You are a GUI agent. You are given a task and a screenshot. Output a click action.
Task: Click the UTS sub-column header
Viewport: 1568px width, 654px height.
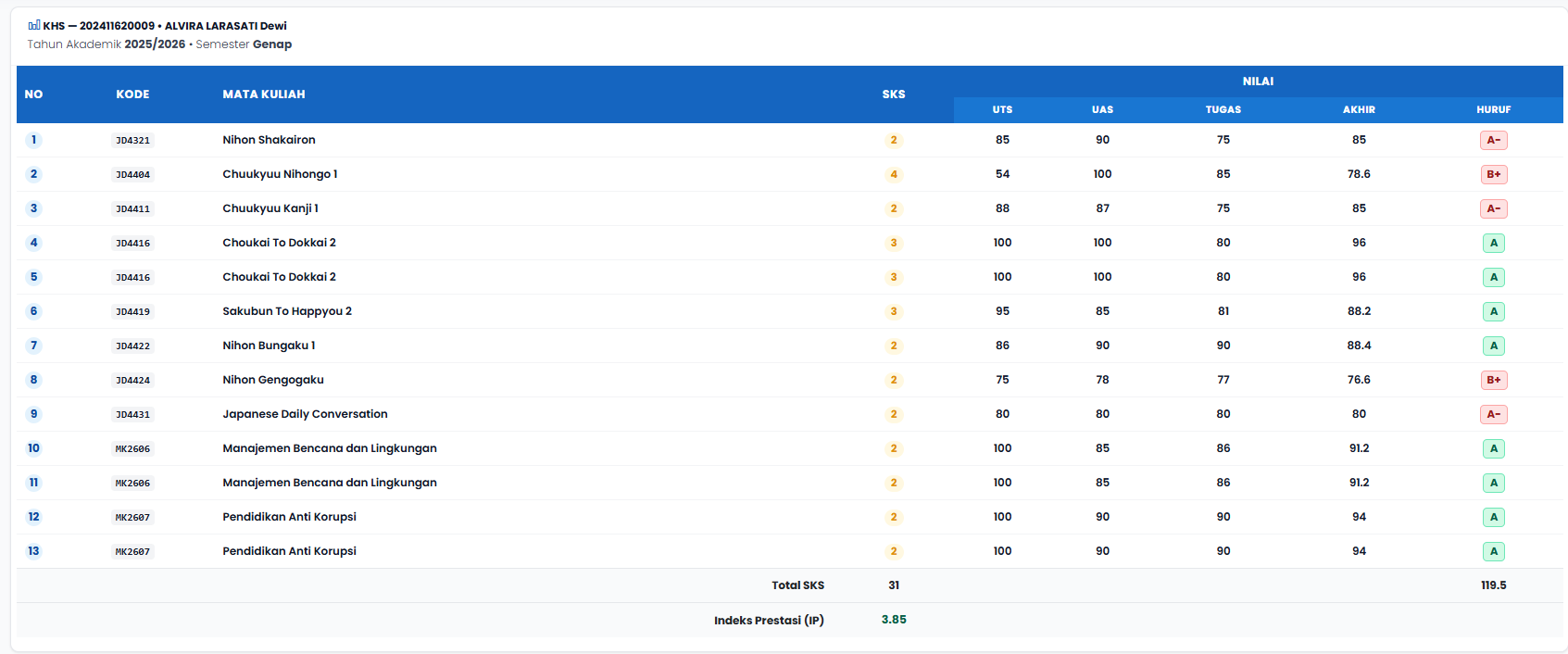click(x=1002, y=109)
